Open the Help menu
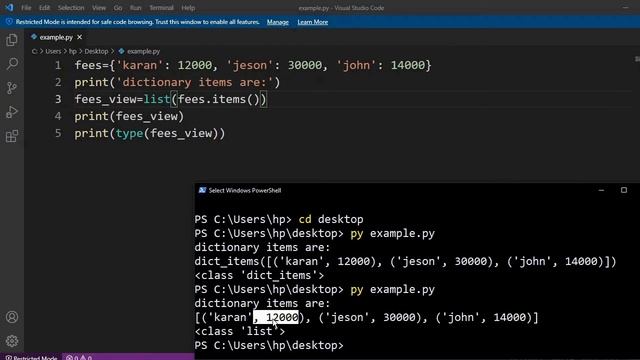The height and width of the screenshot is (360, 640). point(188,8)
